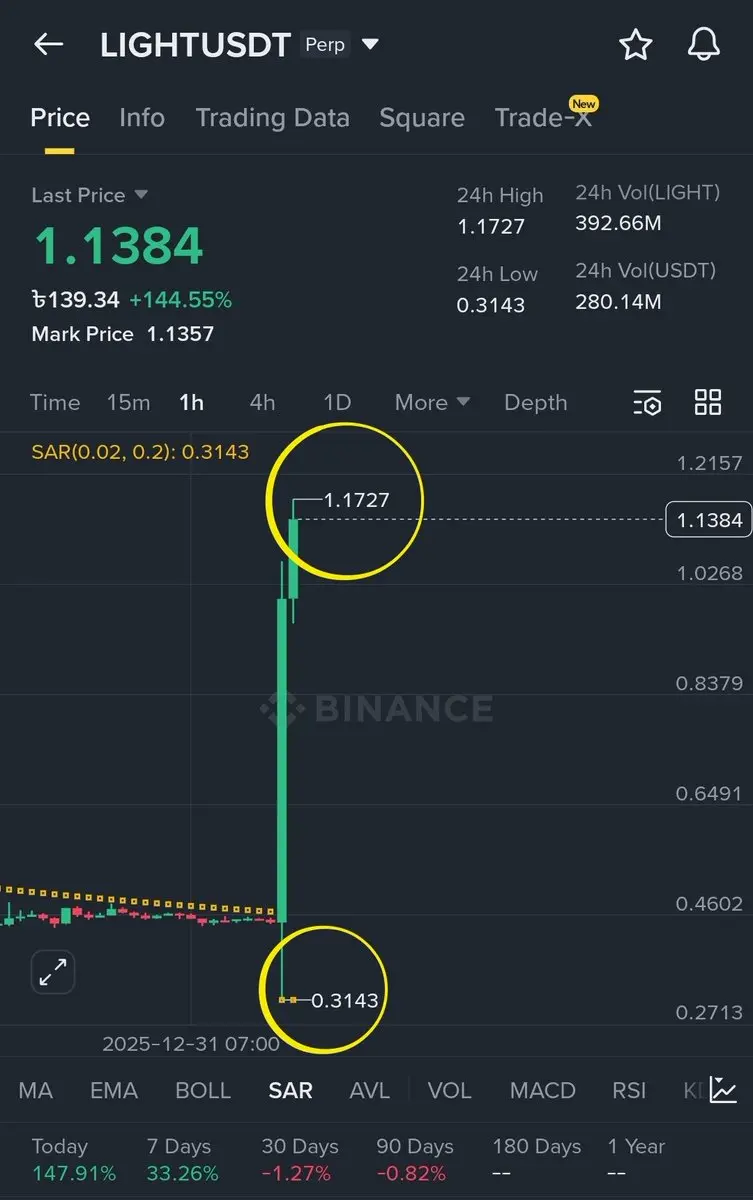Viewport: 753px width, 1200px height.
Task: Tap the 0.3143 low price marker on chart
Action: coord(345,1000)
